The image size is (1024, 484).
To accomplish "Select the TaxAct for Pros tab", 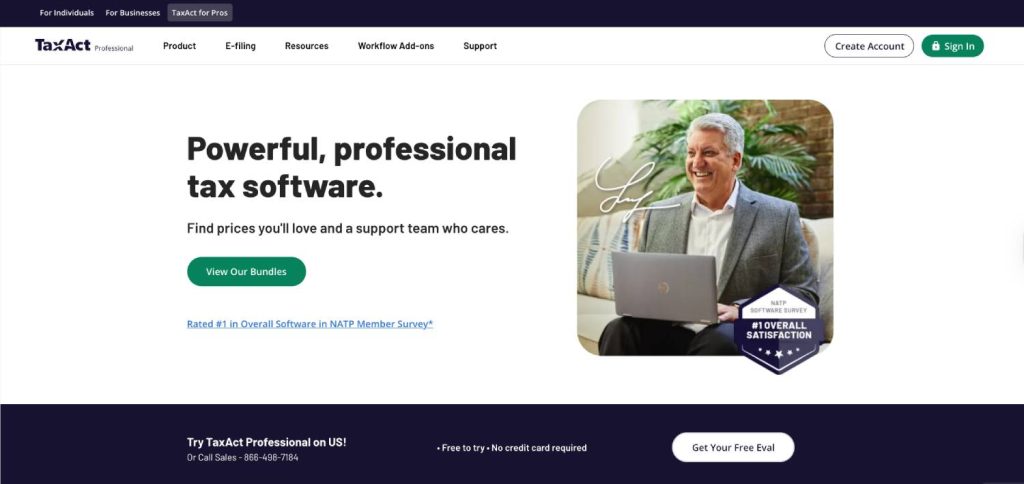I will [200, 12].
